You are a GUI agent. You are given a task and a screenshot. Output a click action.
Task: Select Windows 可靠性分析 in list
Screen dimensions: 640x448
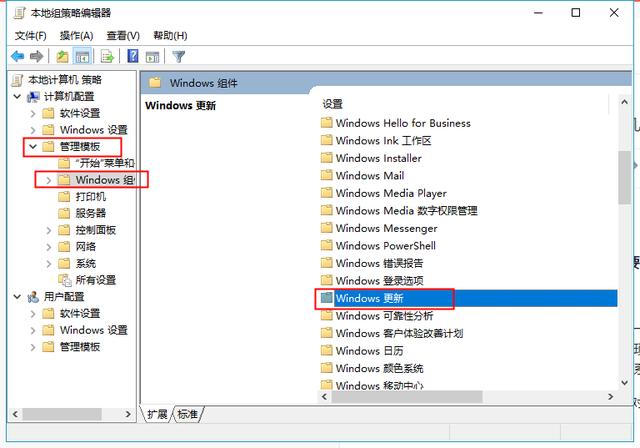click(x=384, y=315)
